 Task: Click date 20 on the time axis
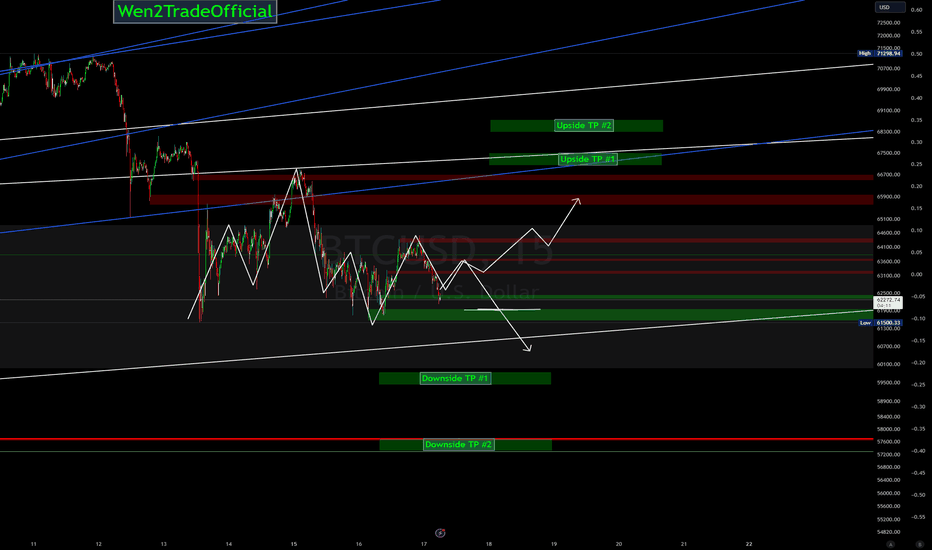pyautogui.click(x=619, y=544)
